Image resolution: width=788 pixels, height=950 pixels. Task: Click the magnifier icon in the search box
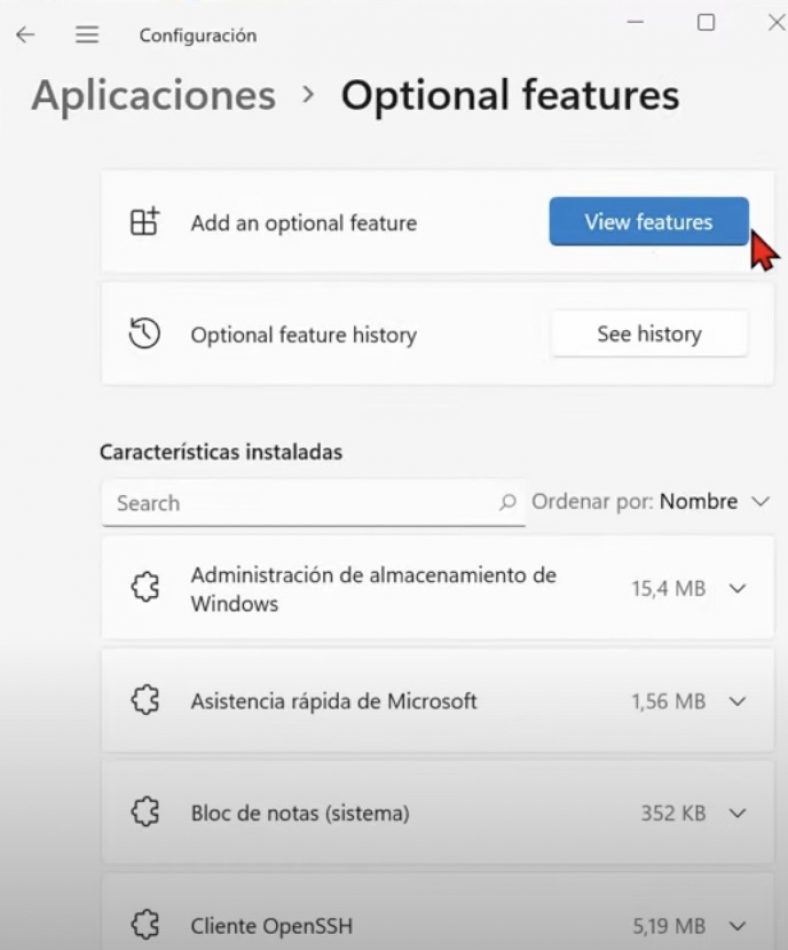tap(508, 503)
